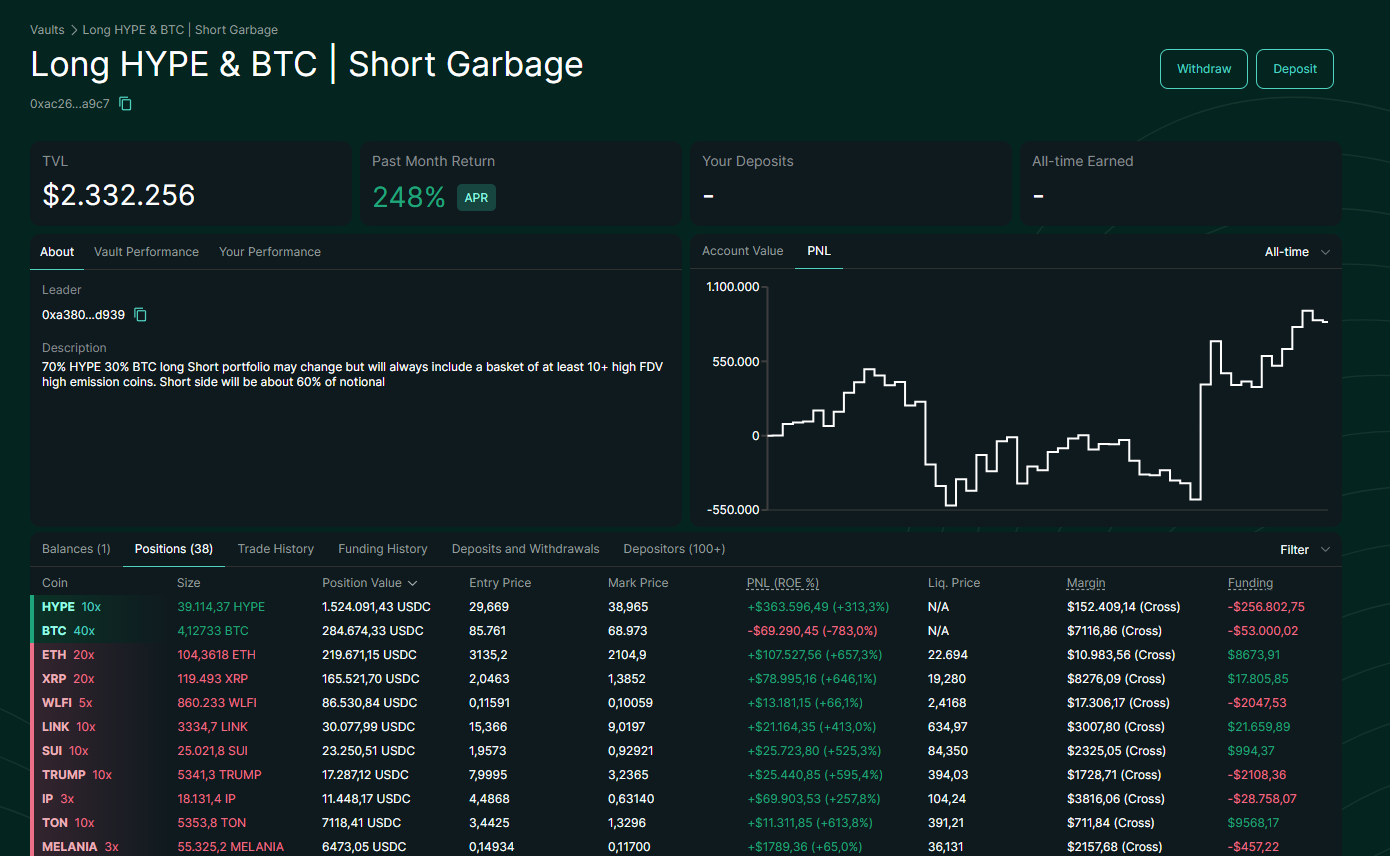1390x856 pixels.
Task: Expand the Filter dropdown
Action: pyautogui.click(x=1305, y=550)
